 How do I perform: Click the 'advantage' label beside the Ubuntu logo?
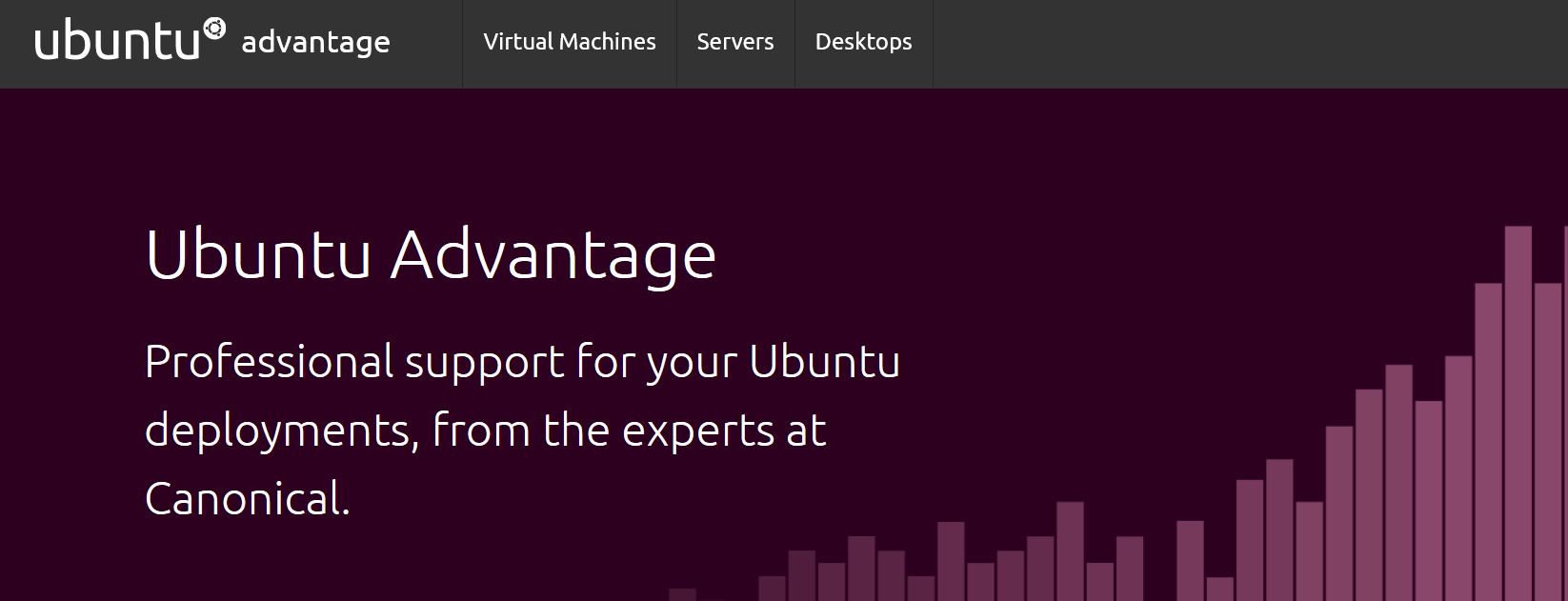click(x=315, y=43)
